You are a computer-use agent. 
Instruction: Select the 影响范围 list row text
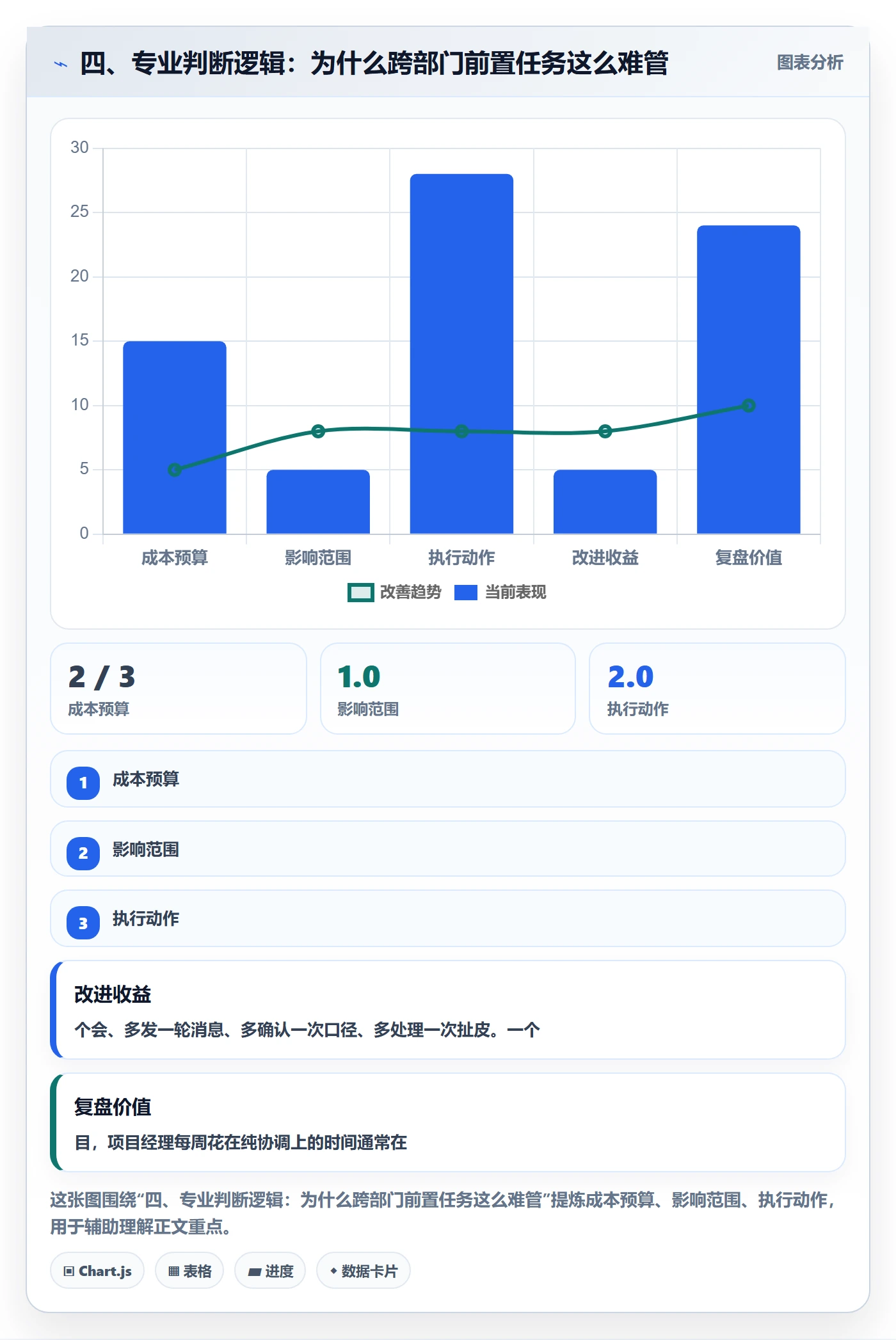click(x=146, y=850)
